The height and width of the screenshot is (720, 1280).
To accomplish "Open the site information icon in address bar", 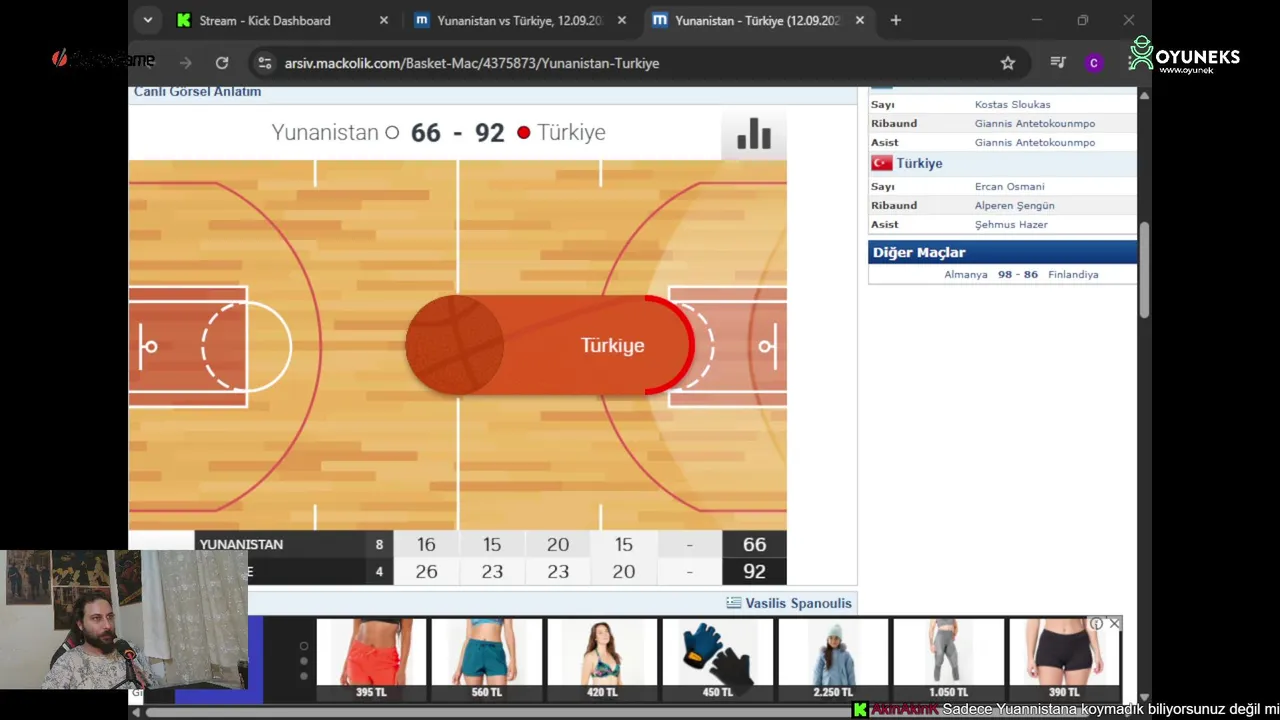I will (264, 63).
